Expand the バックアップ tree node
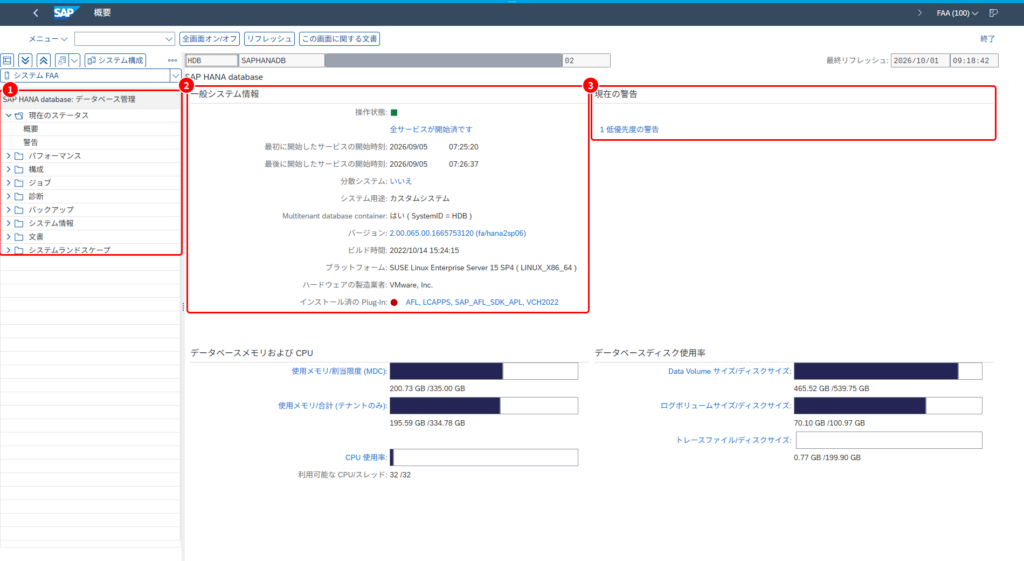Viewport: 1024px width, 561px height. pyautogui.click(x=8, y=210)
